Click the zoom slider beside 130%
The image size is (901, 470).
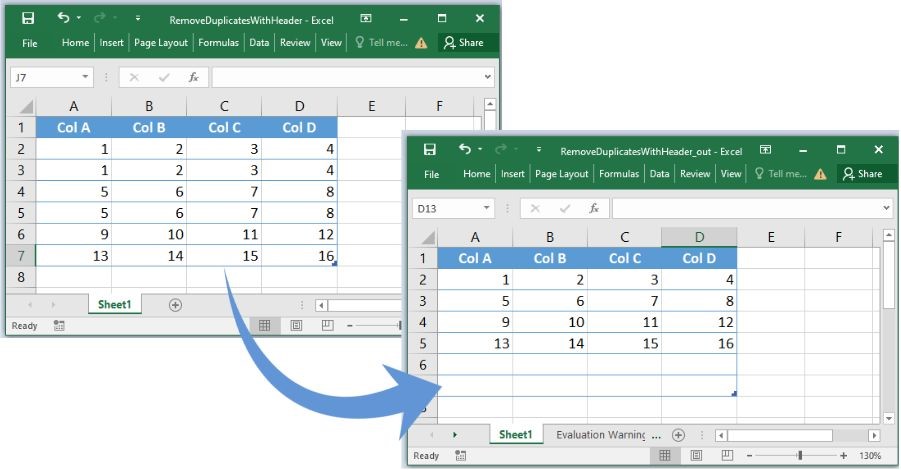tap(800, 456)
